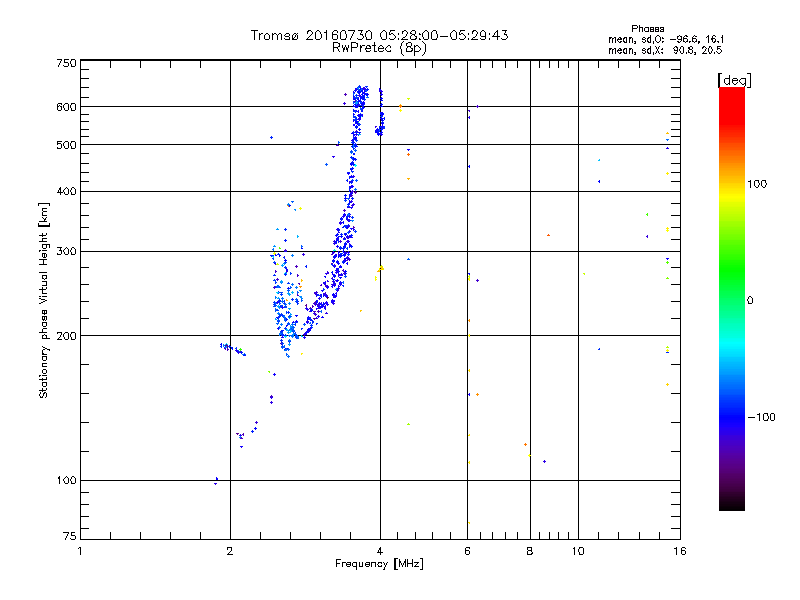Click the 'Phases' heading in the top right

[647, 29]
